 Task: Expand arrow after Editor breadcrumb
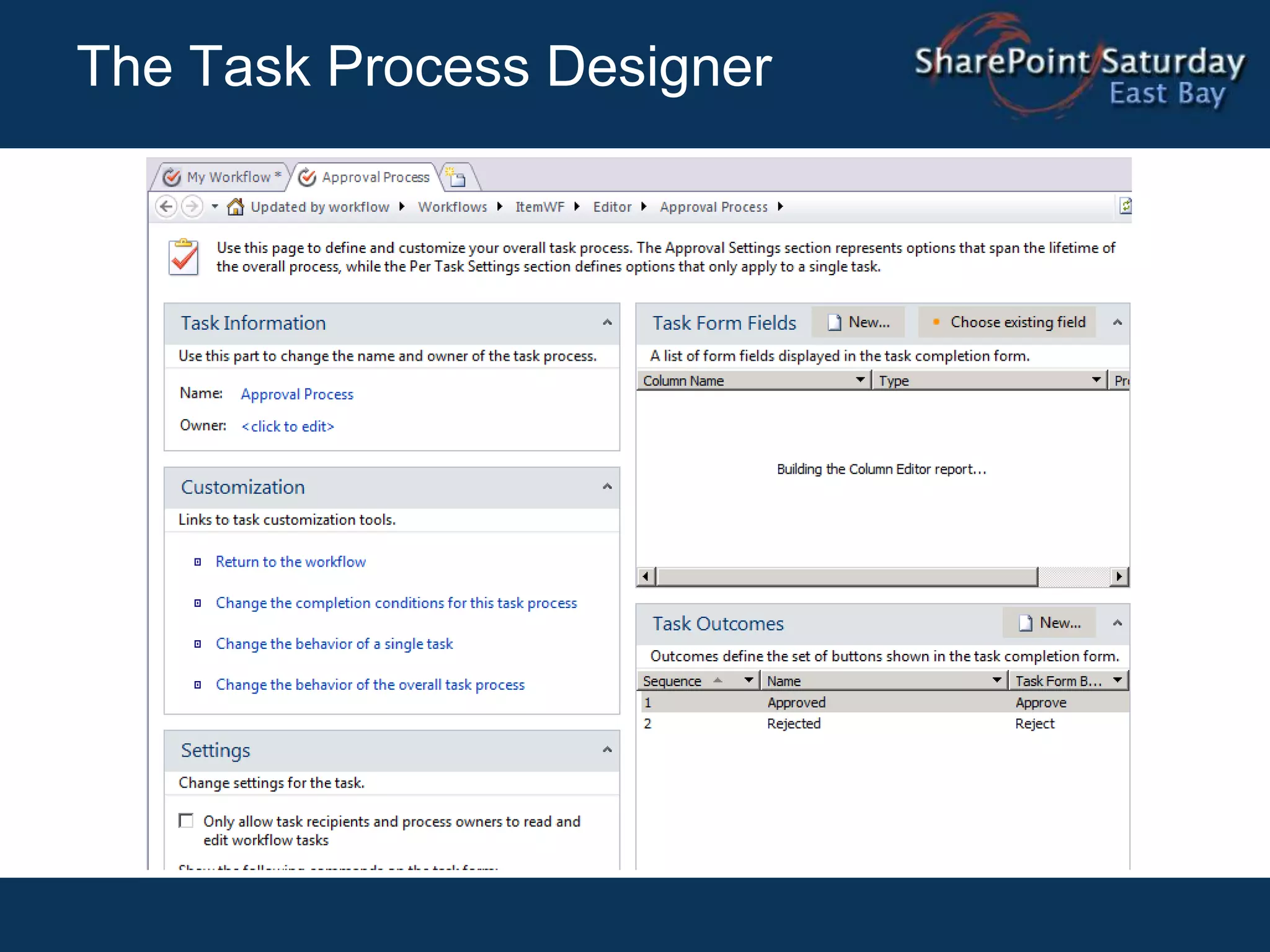(x=644, y=206)
